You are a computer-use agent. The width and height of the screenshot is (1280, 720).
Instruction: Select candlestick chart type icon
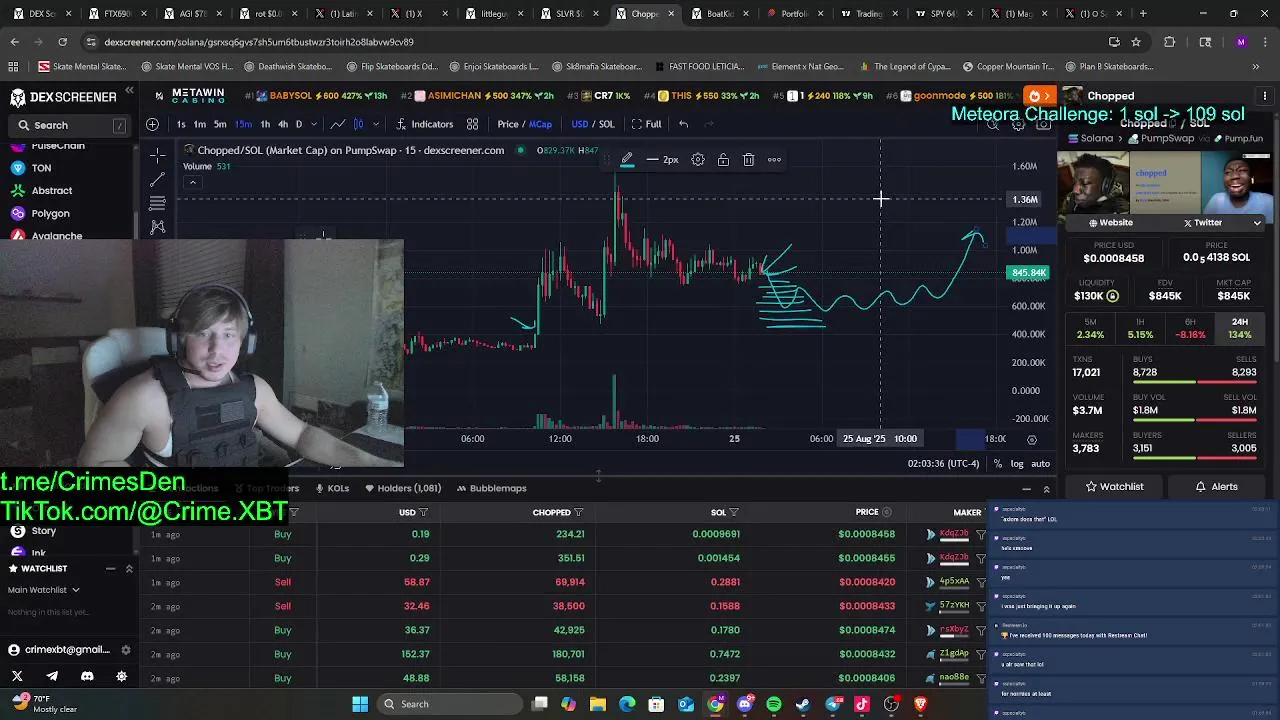358,124
